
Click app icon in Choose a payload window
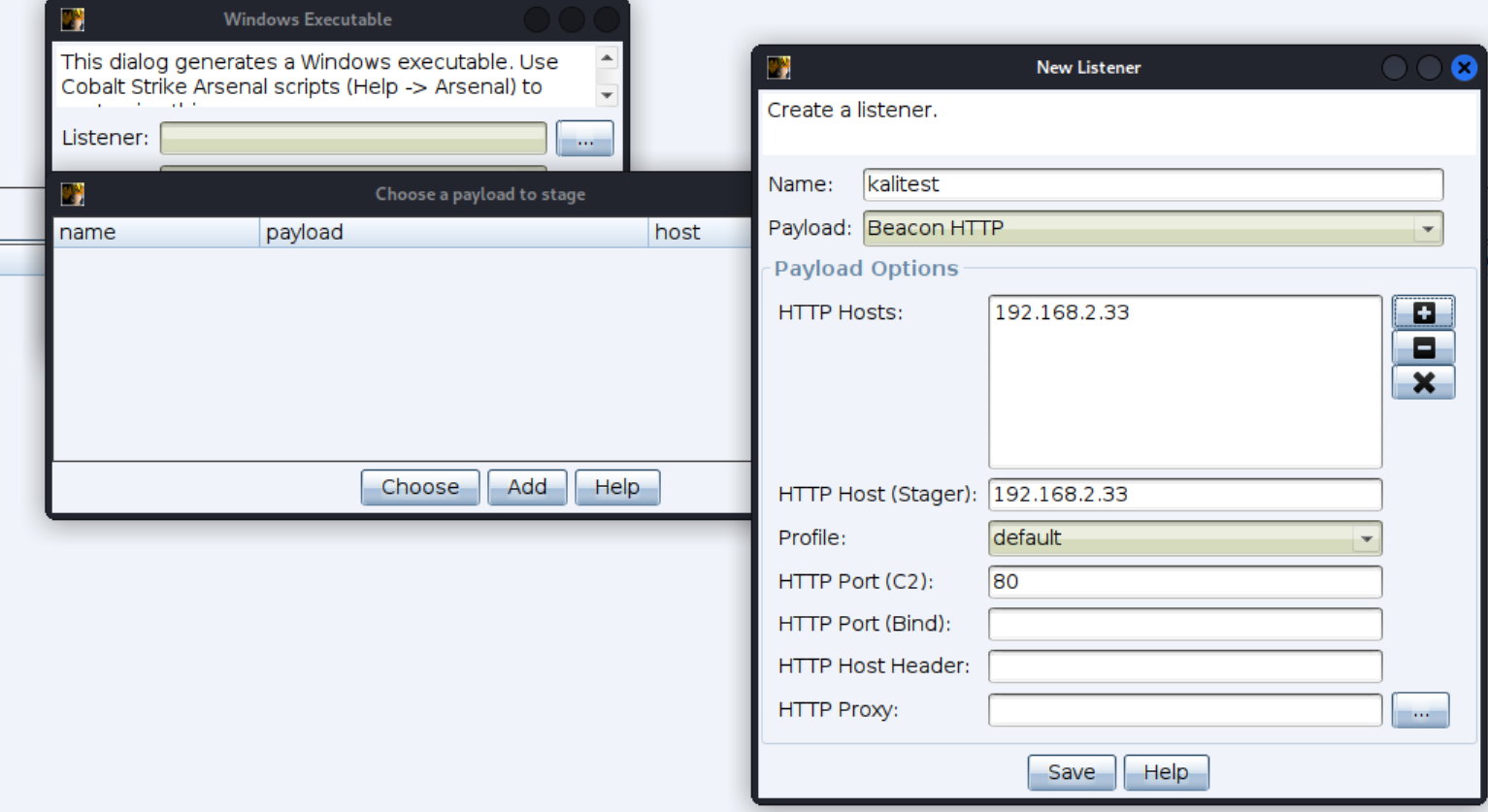click(x=73, y=194)
